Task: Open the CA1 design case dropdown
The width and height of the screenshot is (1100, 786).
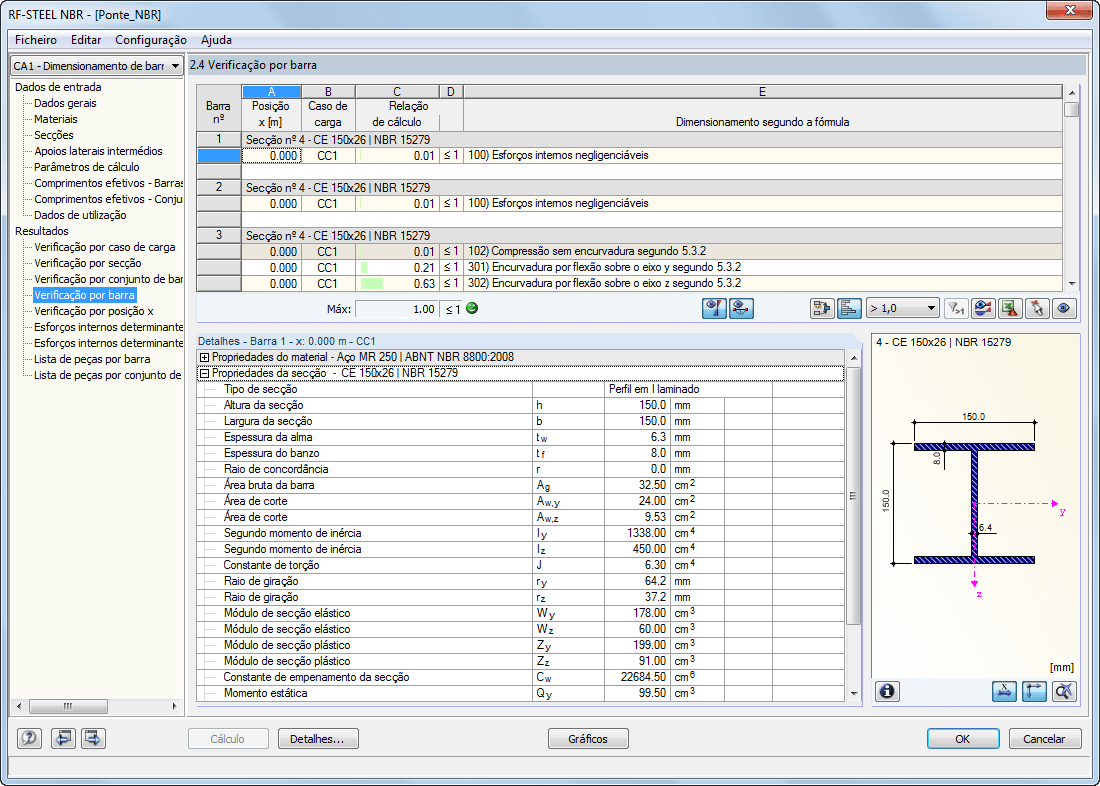Action: coord(97,66)
